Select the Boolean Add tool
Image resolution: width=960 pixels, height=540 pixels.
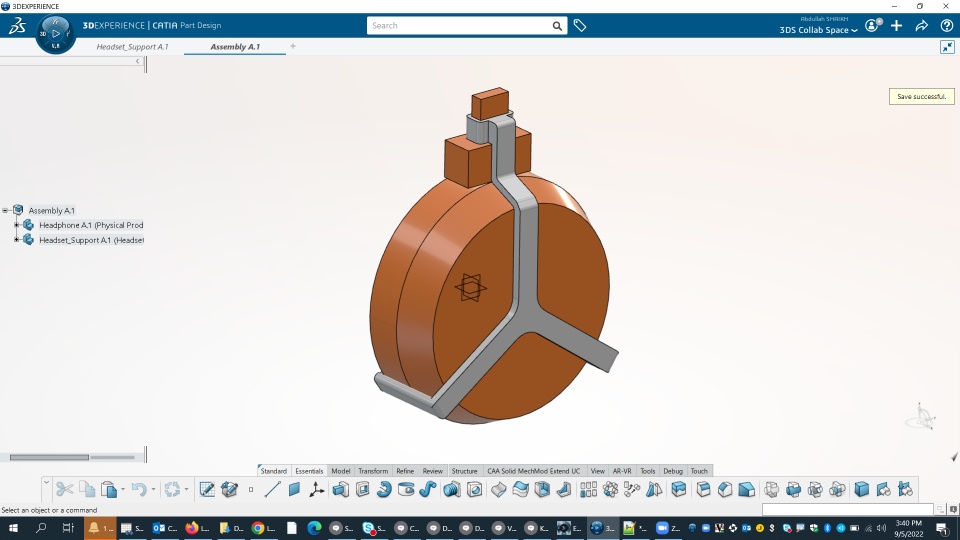[x=793, y=489]
